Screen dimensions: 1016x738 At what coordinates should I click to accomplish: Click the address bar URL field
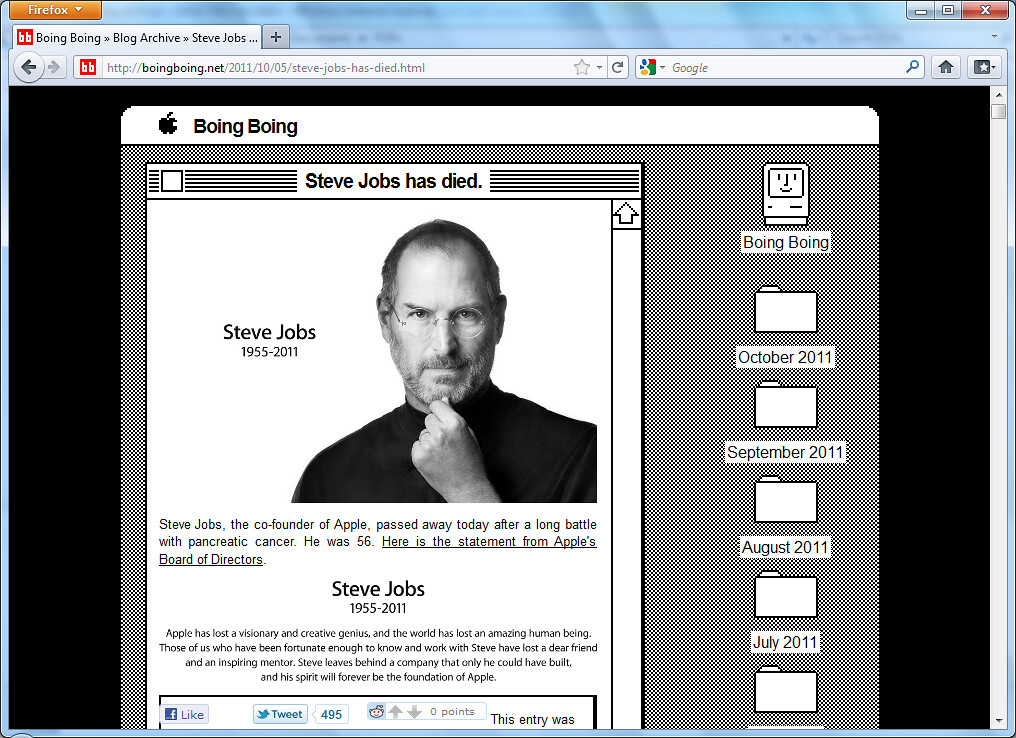point(330,68)
